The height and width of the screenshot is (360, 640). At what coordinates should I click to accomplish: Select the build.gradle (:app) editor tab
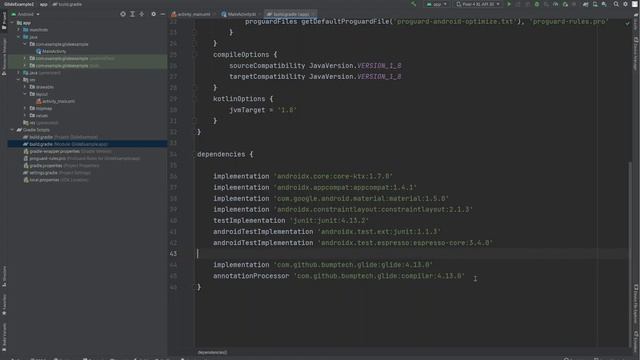click(x=291, y=14)
